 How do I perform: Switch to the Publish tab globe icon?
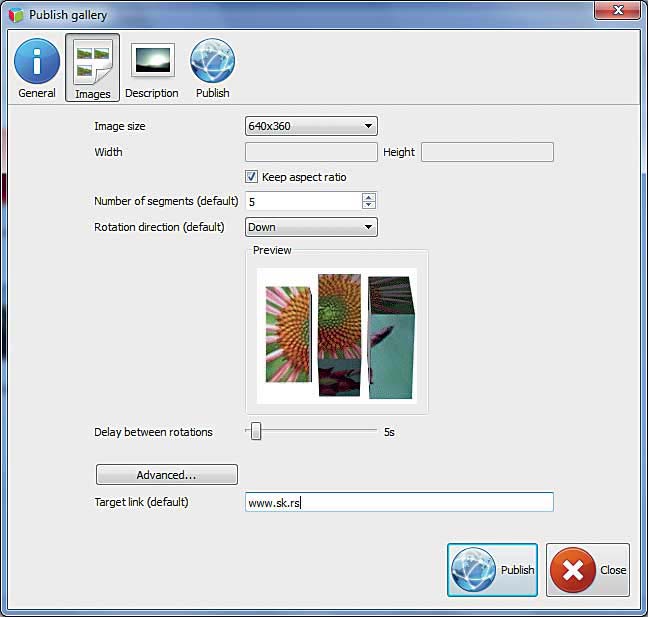[x=212, y=68]
